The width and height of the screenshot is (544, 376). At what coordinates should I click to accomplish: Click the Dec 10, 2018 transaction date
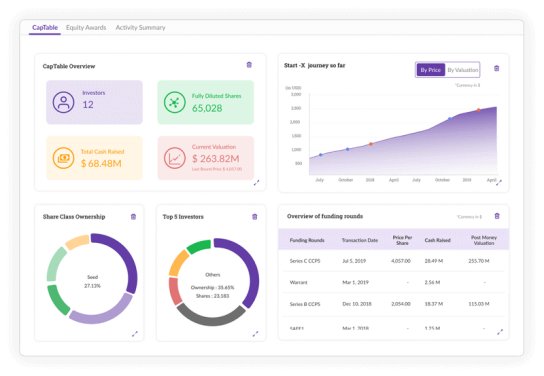tap(357, 304)
